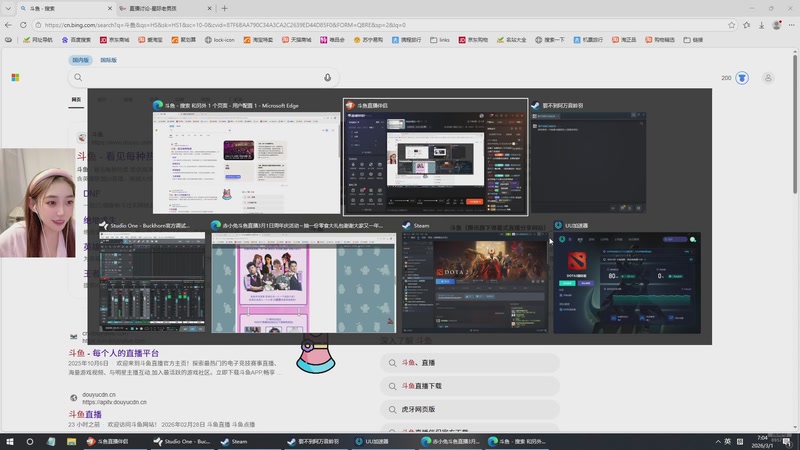Screen dimensions: 800x450
Task: Select the 斗鱼直播伴侣 window thumbnail in switcher
Action: pyautogui.click(x=436, y=157)
